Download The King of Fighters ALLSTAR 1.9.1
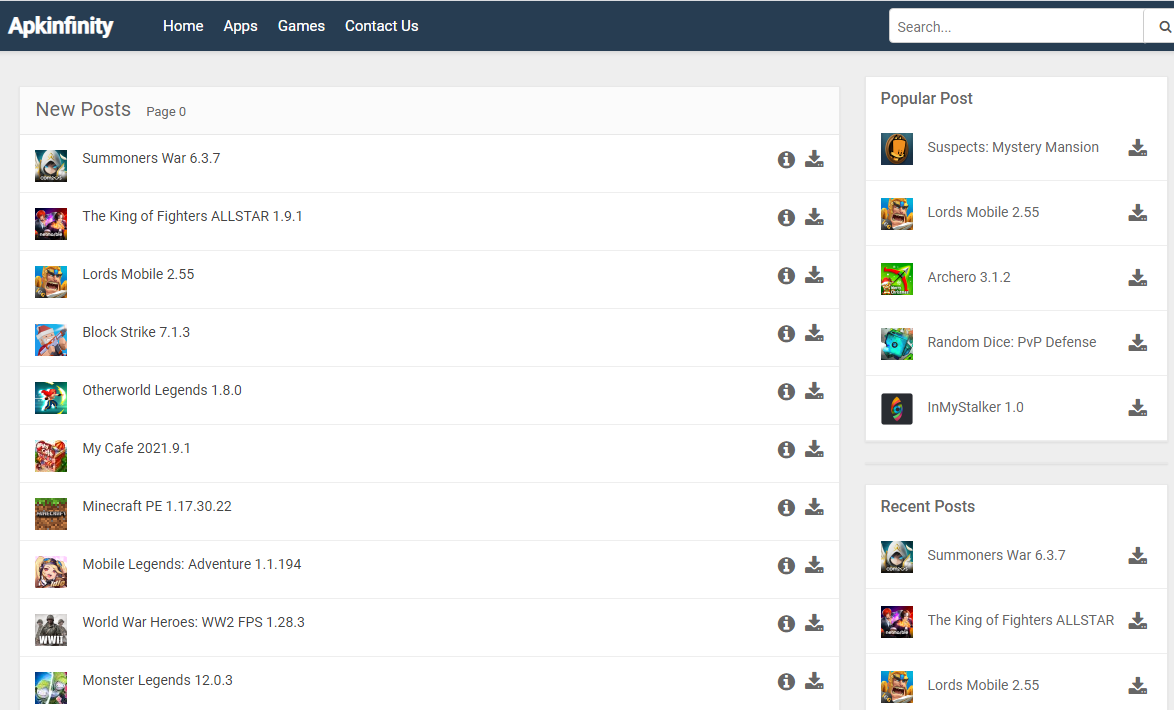This screenshot has height=710, width=1174. [814, 217]
